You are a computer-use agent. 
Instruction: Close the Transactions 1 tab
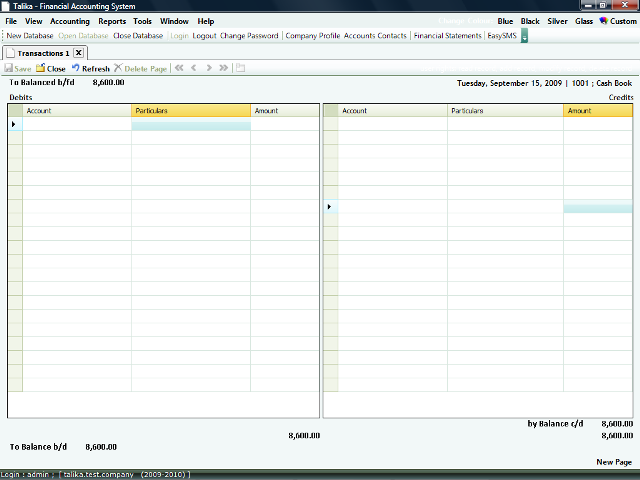click(x=79, y=52)
